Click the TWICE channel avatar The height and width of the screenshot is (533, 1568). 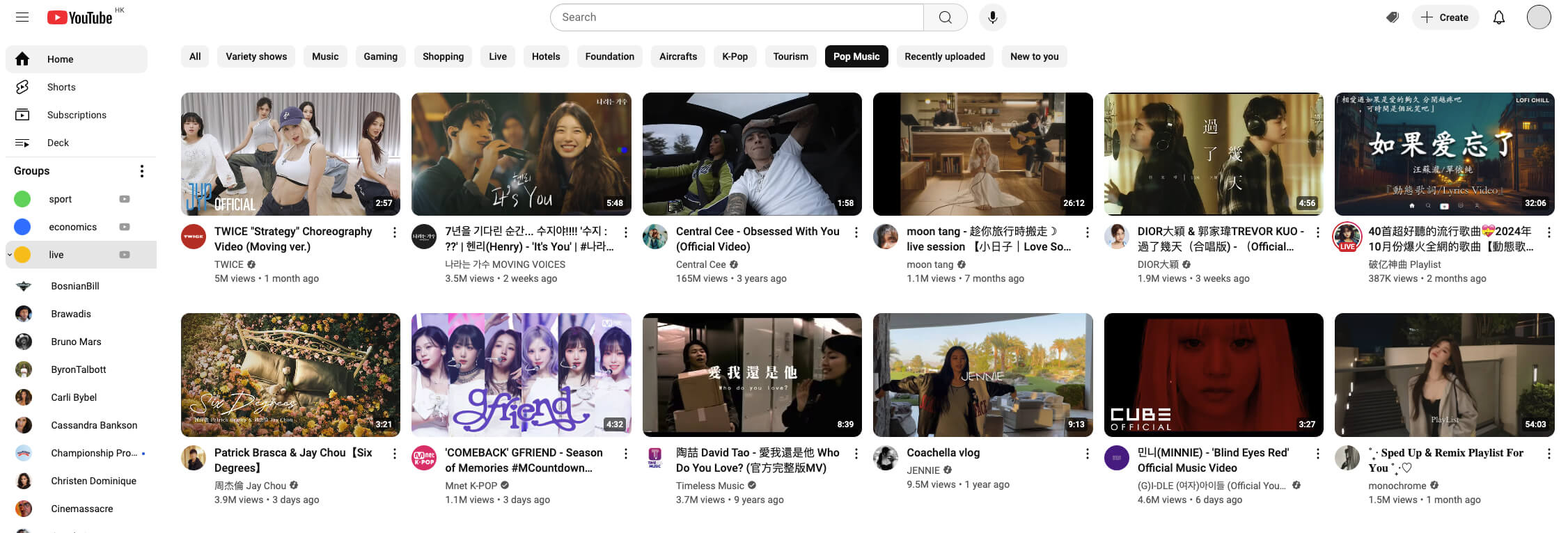pos(194,237)
